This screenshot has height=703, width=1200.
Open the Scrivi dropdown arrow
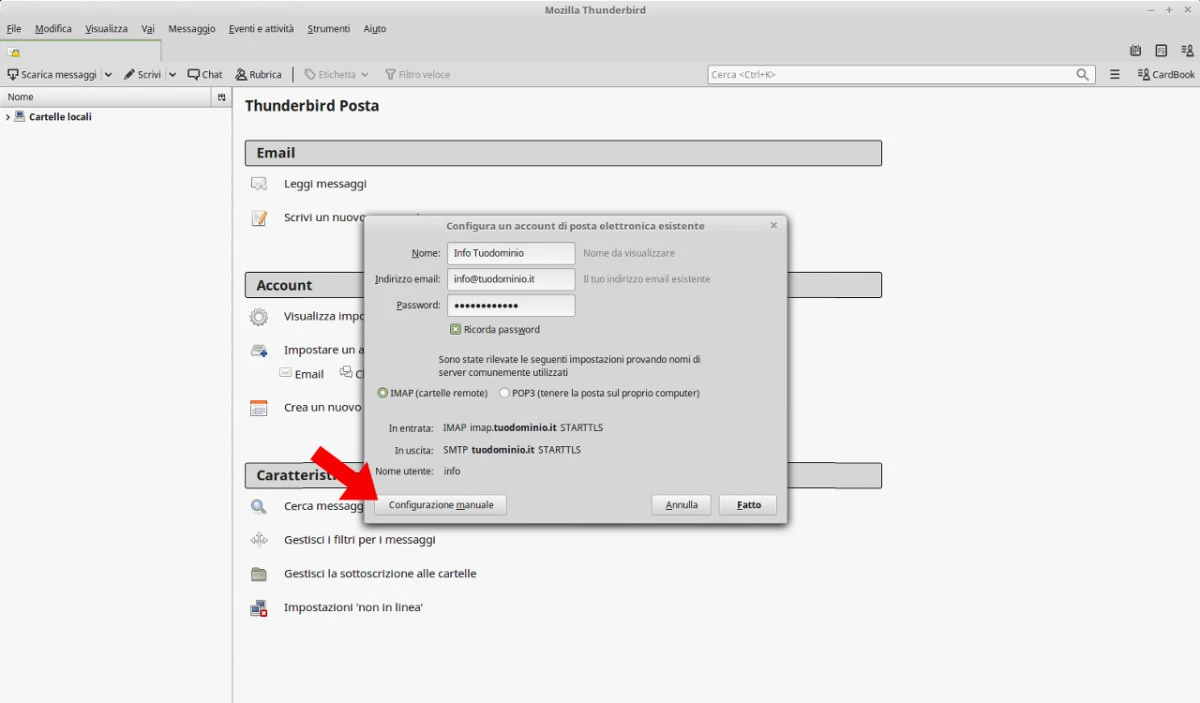[172, 75]
